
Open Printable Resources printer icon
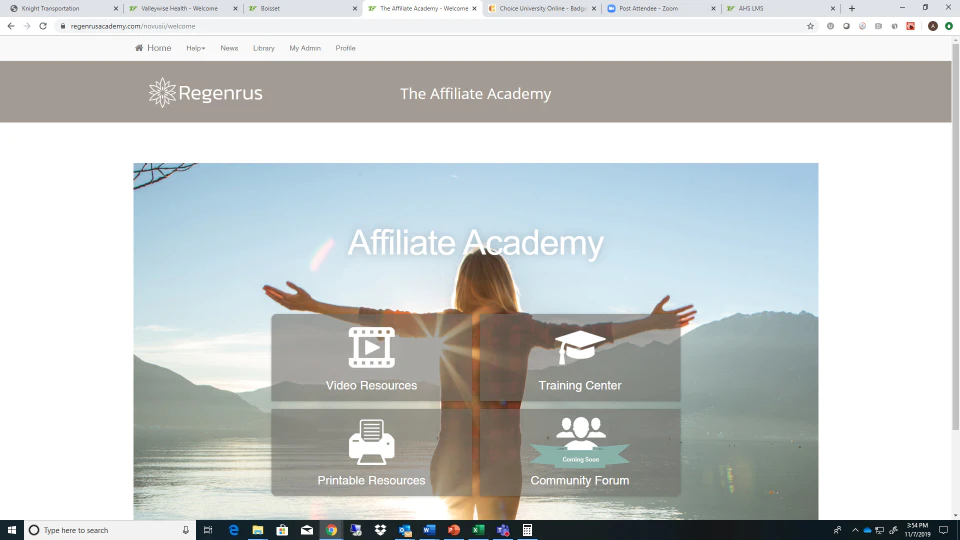point(372,441)
